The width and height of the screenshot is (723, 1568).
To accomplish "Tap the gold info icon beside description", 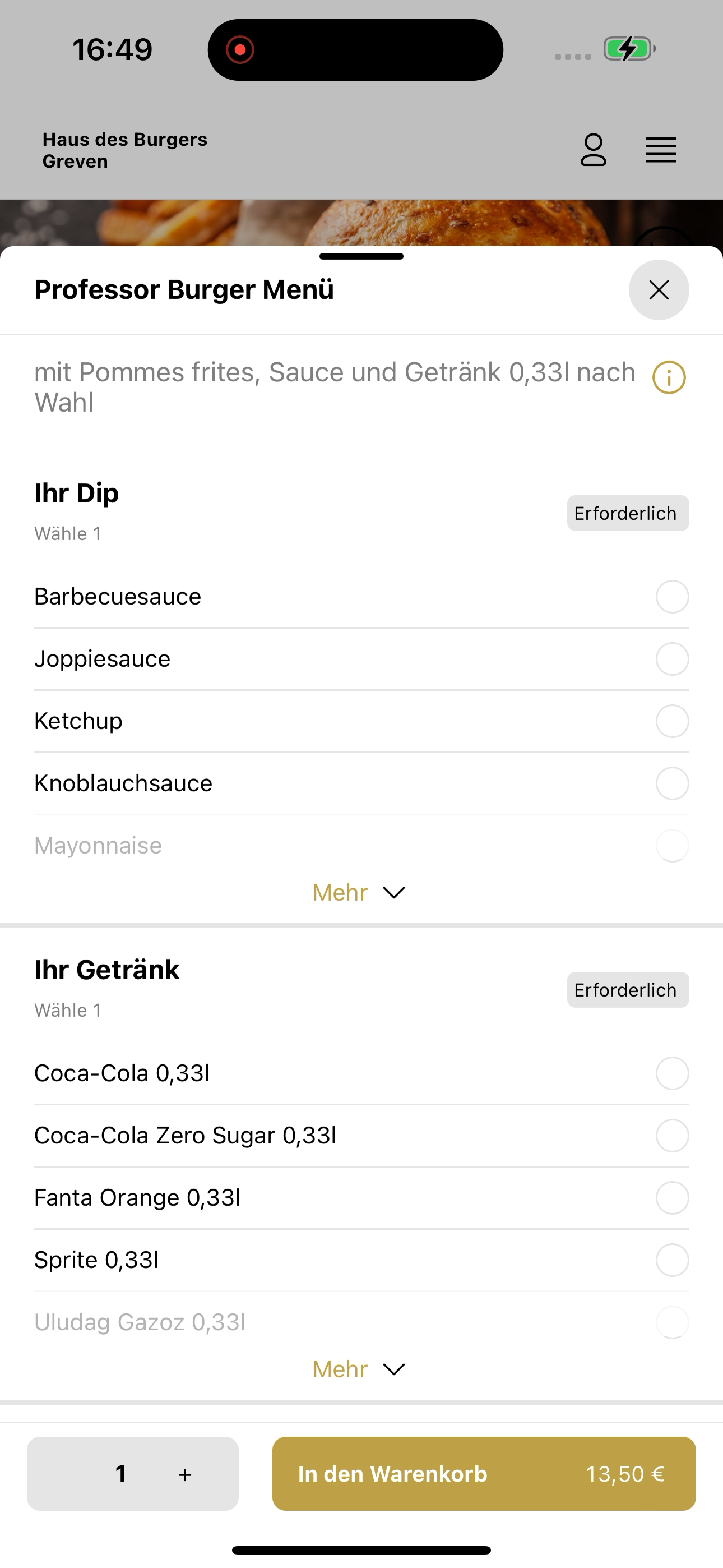I will pos(669,377).
